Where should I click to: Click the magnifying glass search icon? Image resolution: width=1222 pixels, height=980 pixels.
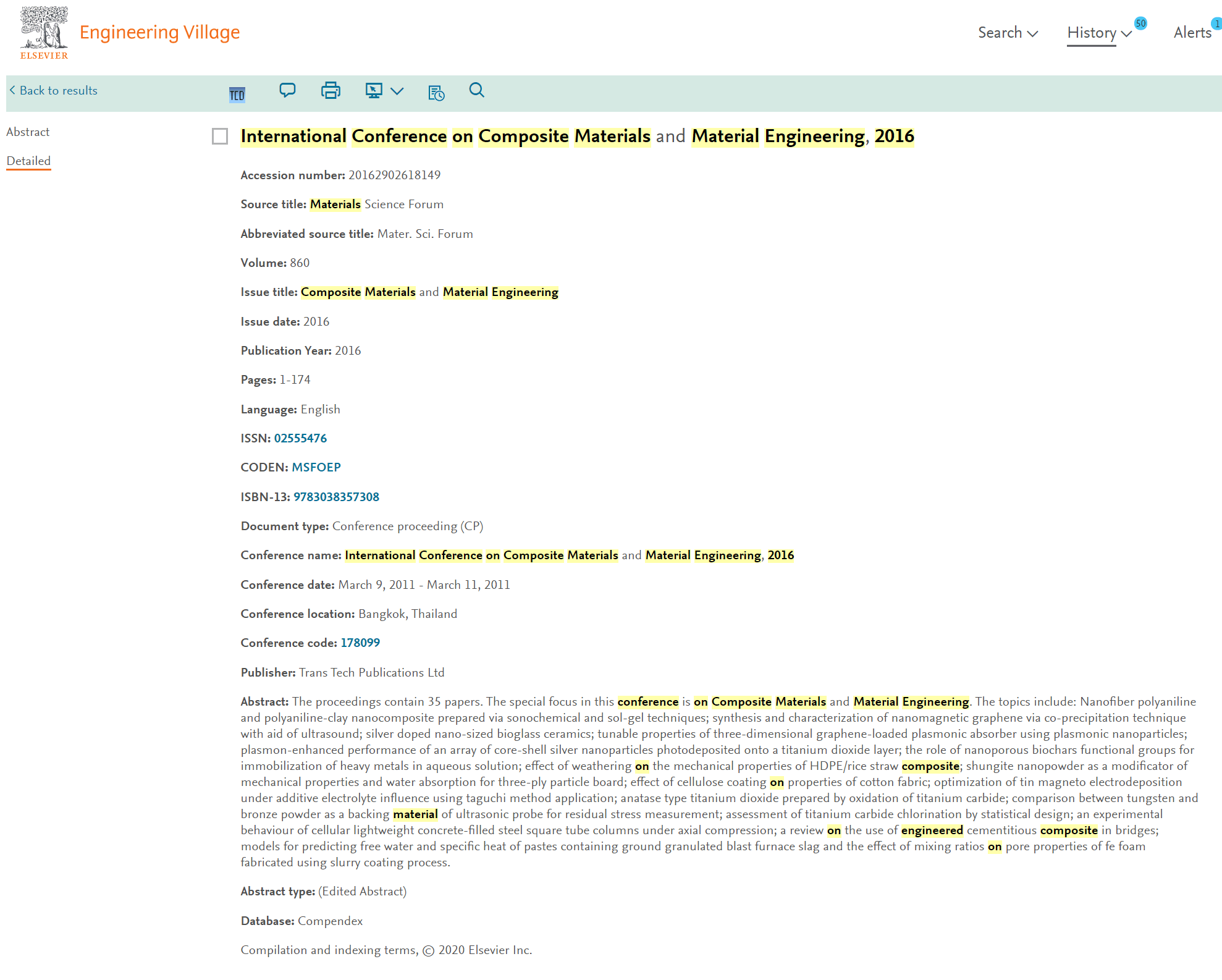(x=476, y=90)
